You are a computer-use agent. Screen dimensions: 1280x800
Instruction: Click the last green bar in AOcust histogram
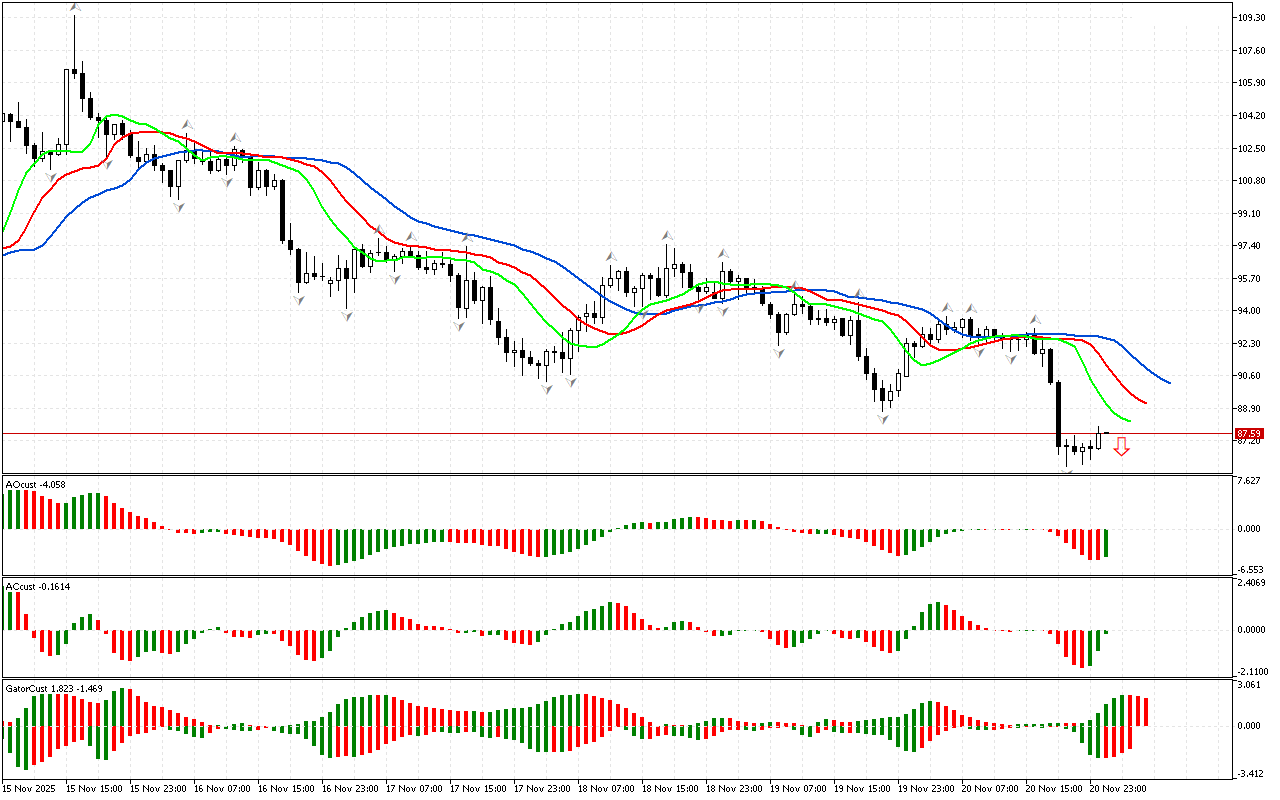click(1107, 543)
